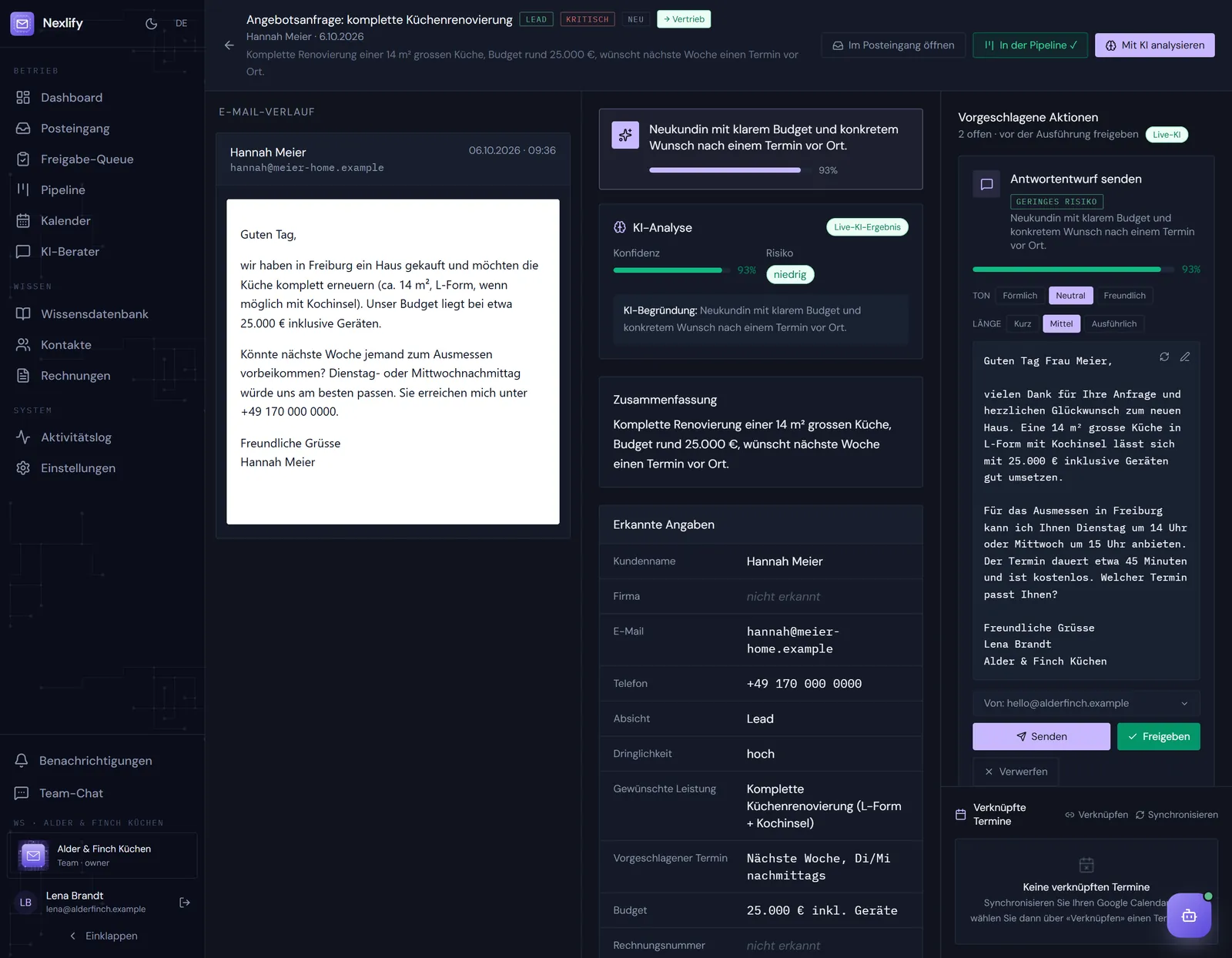
Task: Click into the reply draft text
Action: [x=1086, y=511]
